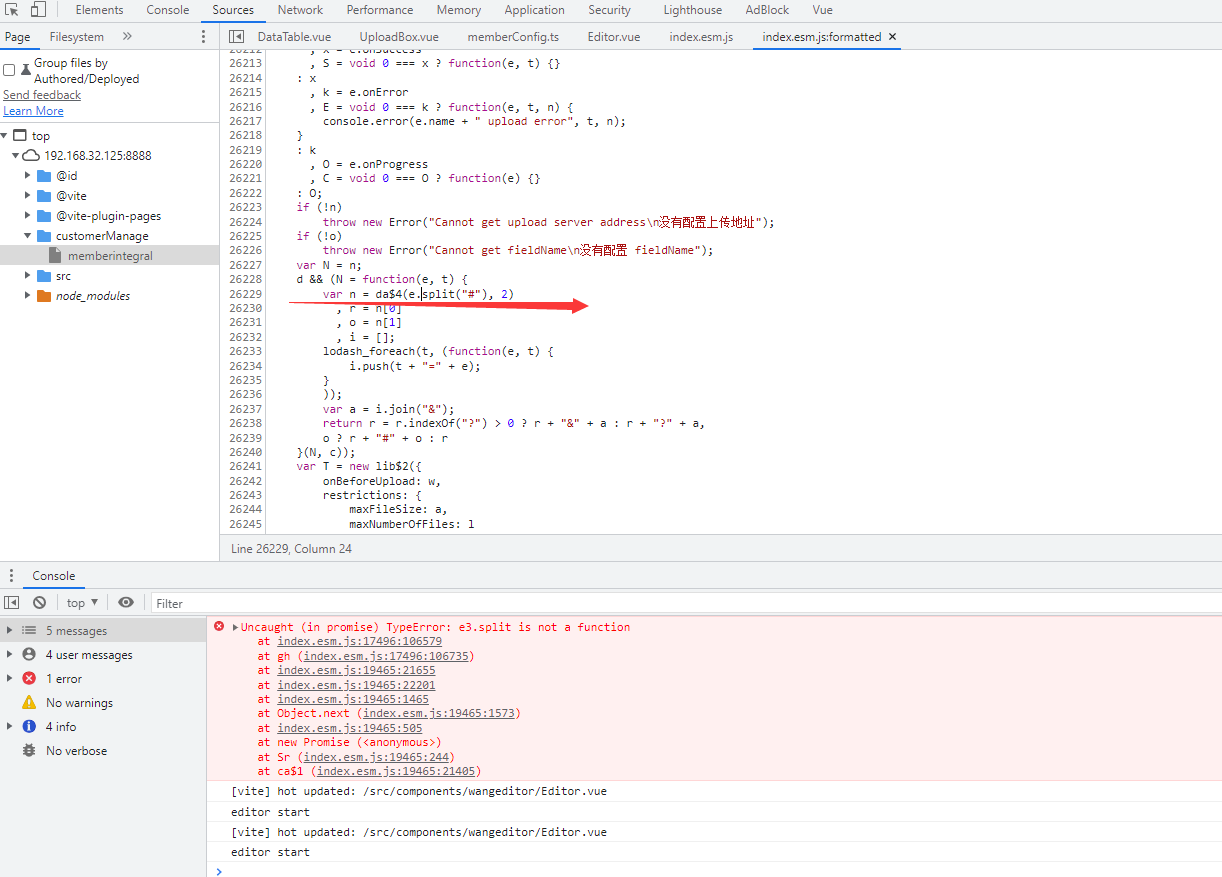Enable Group files by Authored/Deployed checkbox
The height and width of the screenshot is (877, 1222).
[9, 70]
